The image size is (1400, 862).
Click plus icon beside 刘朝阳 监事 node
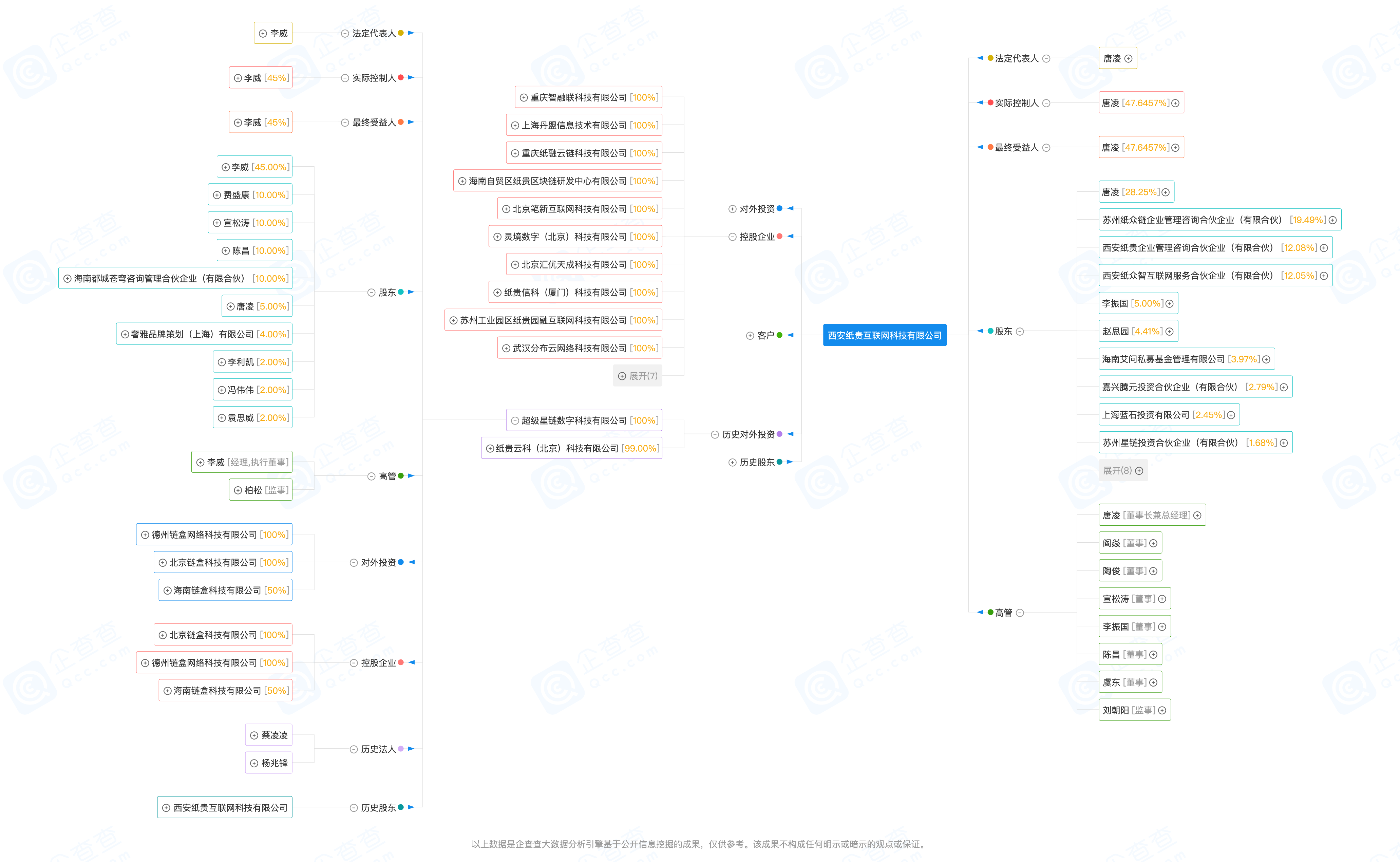point(1162,710)
